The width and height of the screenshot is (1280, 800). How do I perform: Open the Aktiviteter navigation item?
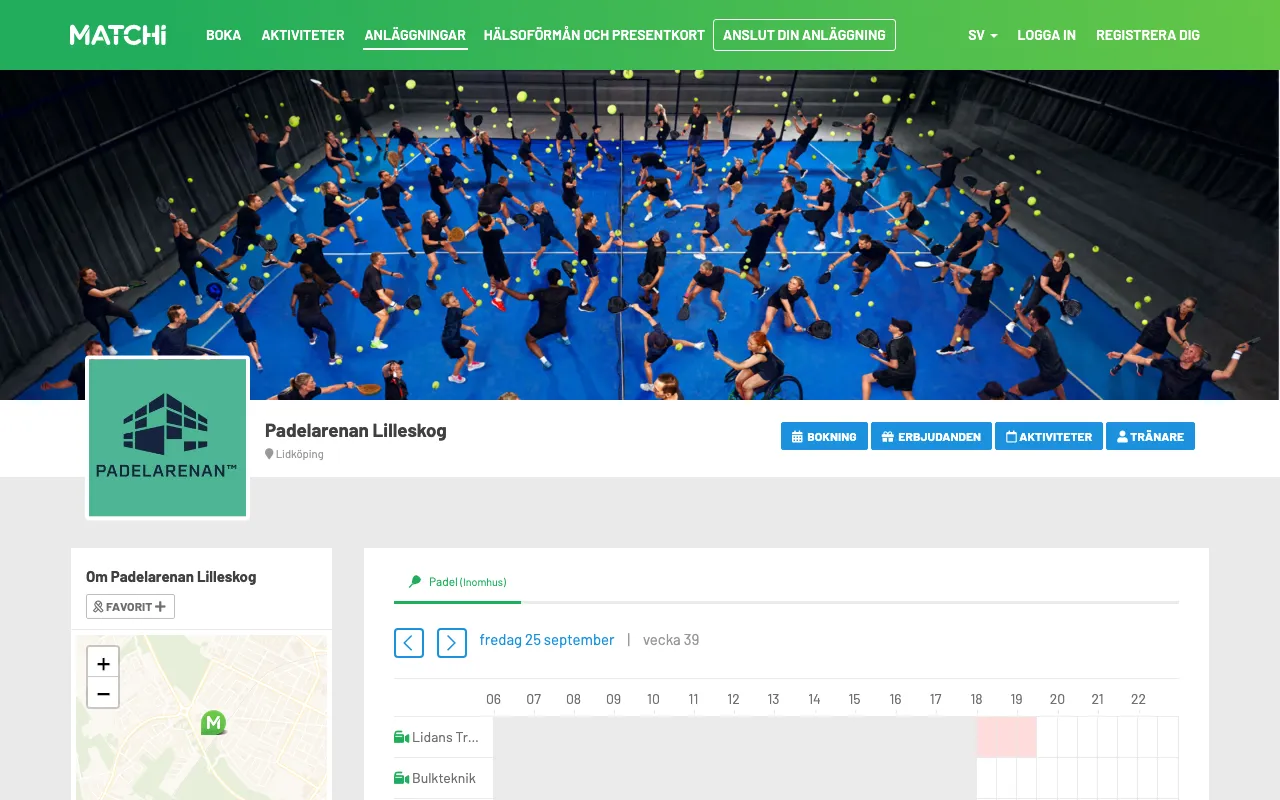303,35
